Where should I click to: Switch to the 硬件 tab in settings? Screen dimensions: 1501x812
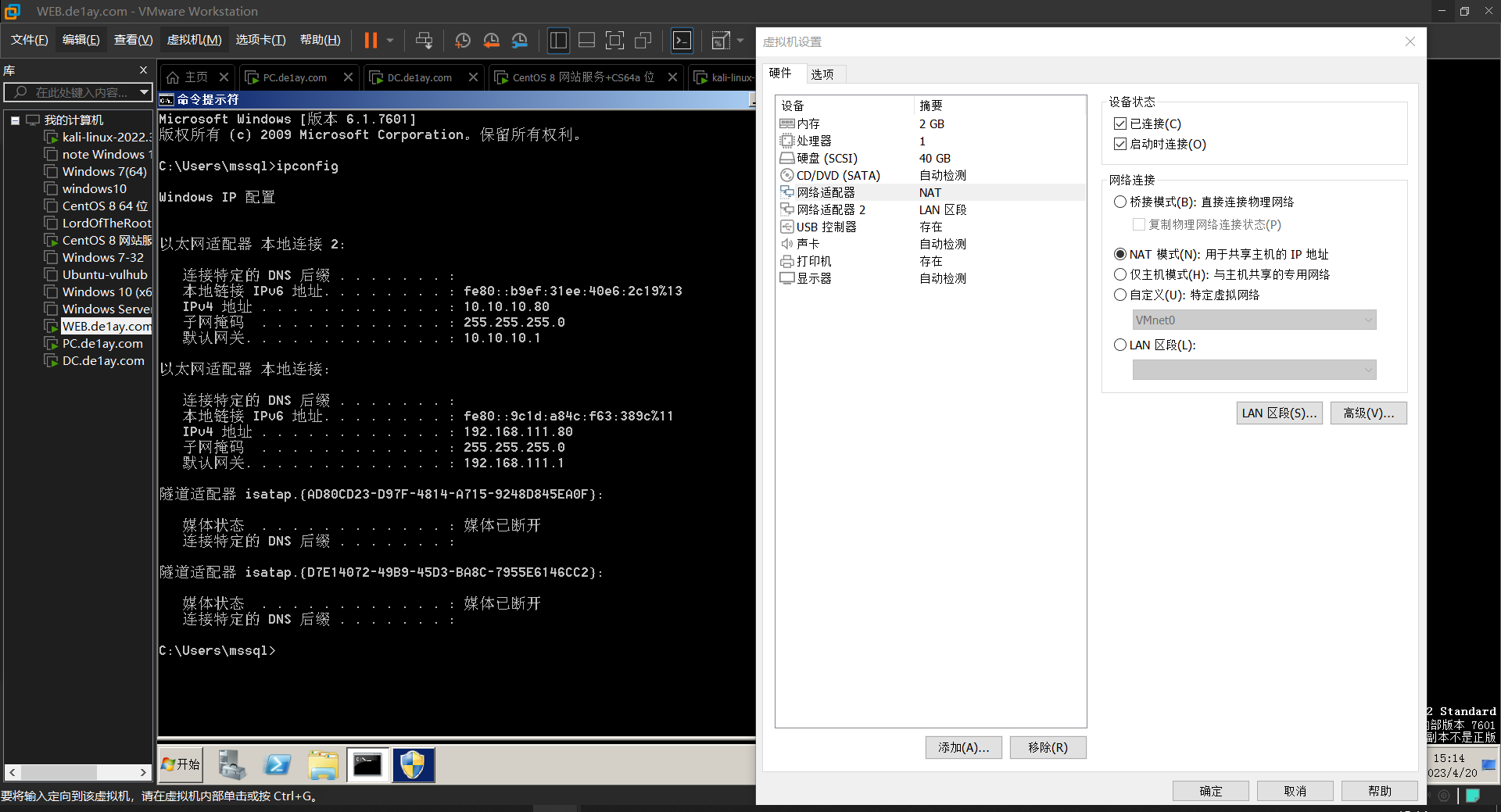[x=780, y=73]
